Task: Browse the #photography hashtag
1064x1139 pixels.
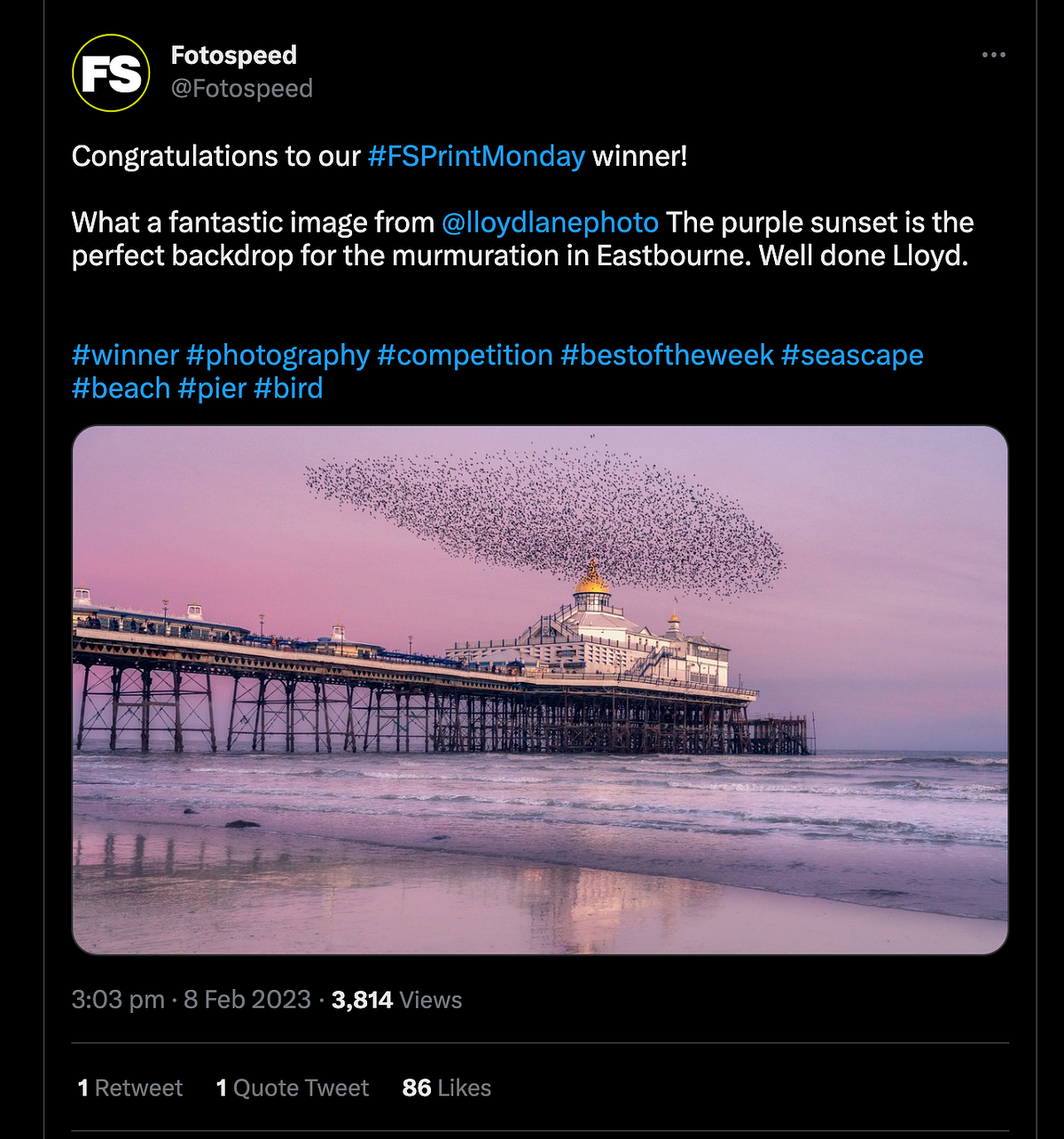Action: pyautogui.click(x=278, y=355)
